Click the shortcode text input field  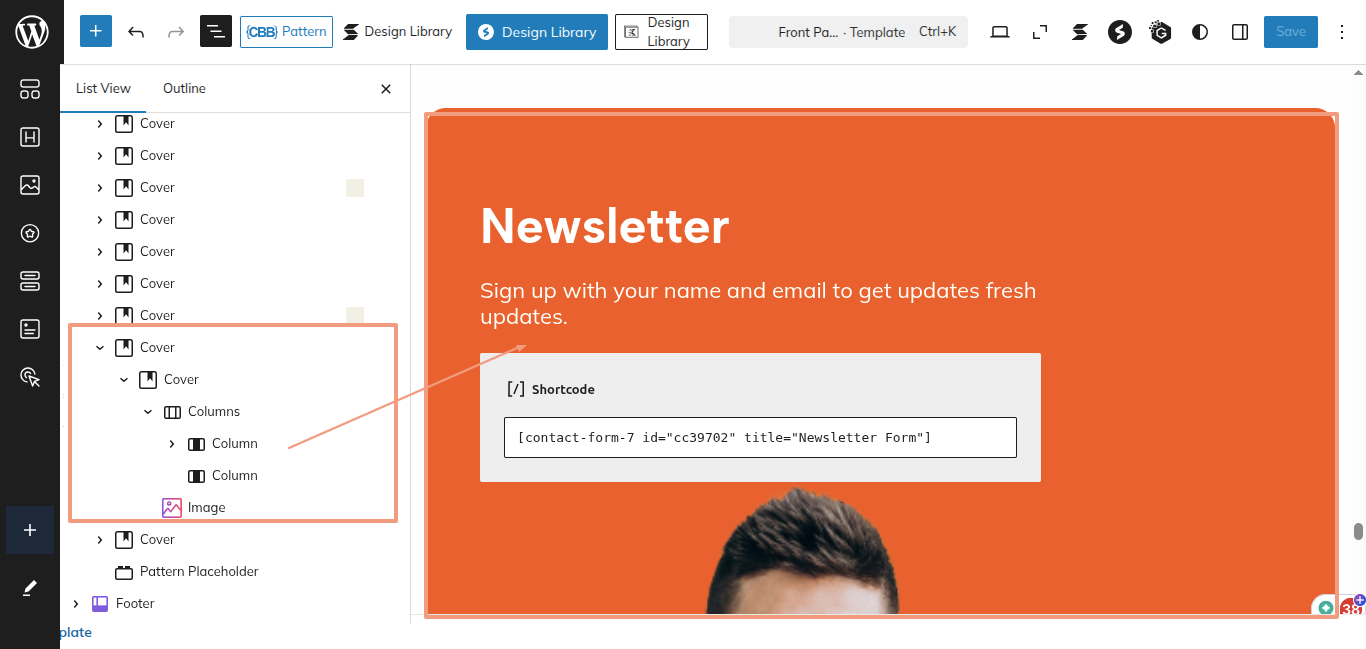(760, 438)
